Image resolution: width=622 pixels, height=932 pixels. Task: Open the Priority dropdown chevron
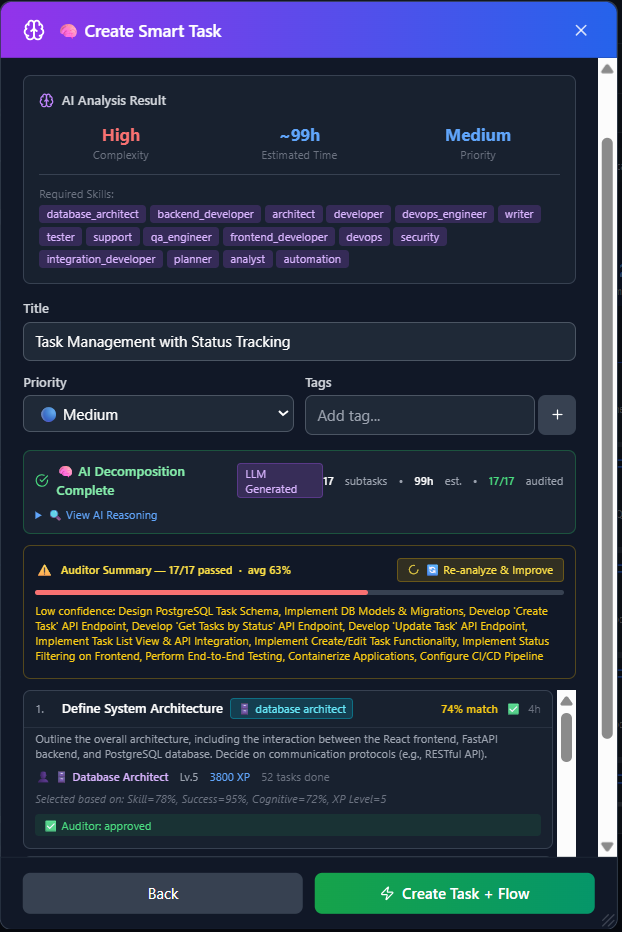coord(283,413)
